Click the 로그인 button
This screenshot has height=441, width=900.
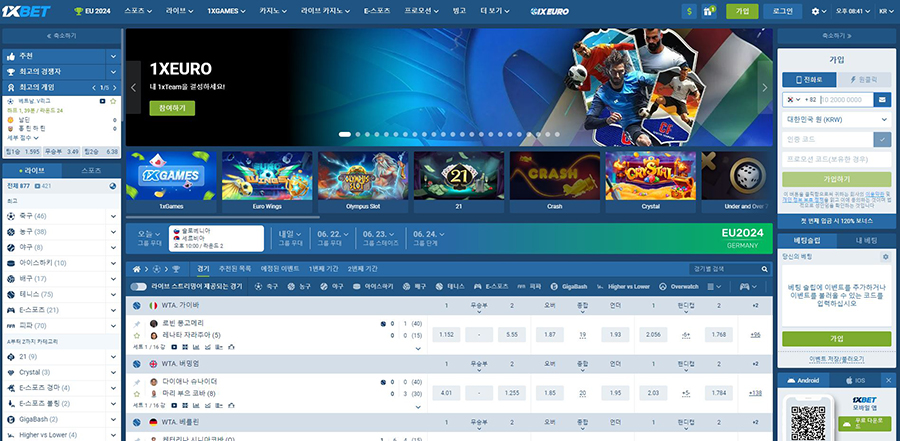tap(782, 11)
